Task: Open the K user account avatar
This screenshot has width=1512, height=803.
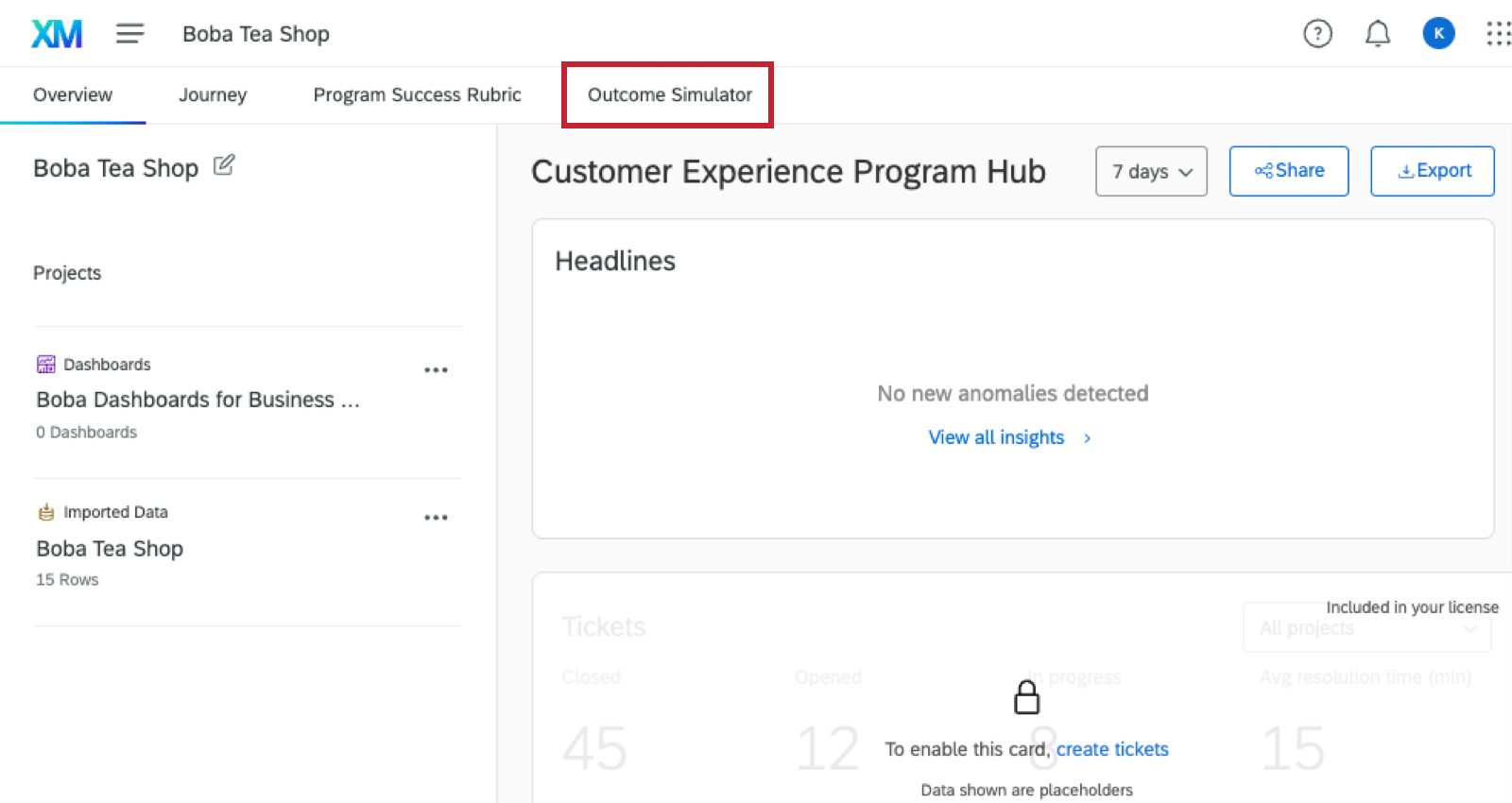Action: coord(1438,34)
